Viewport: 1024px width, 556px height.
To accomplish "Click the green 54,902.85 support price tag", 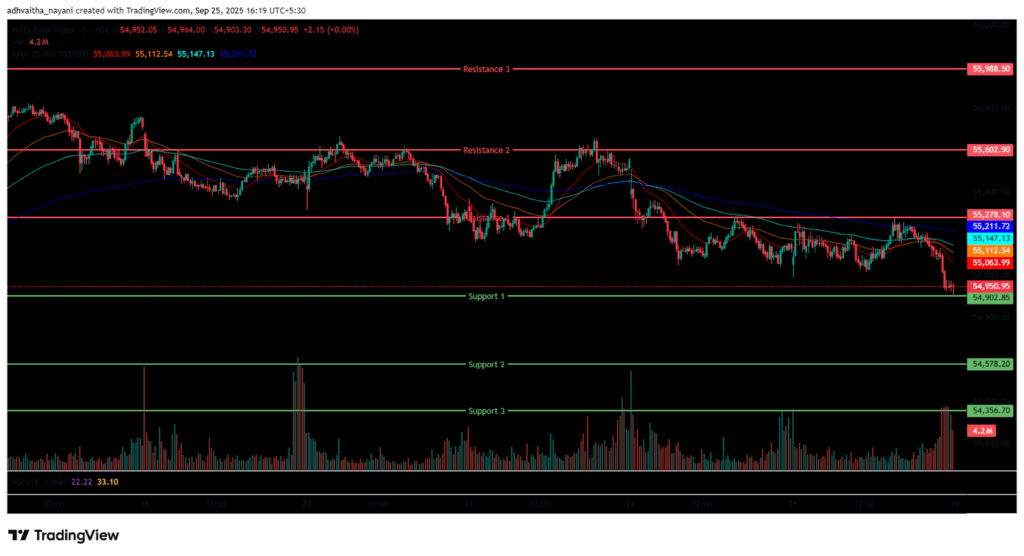I will [x=991, y=298].
